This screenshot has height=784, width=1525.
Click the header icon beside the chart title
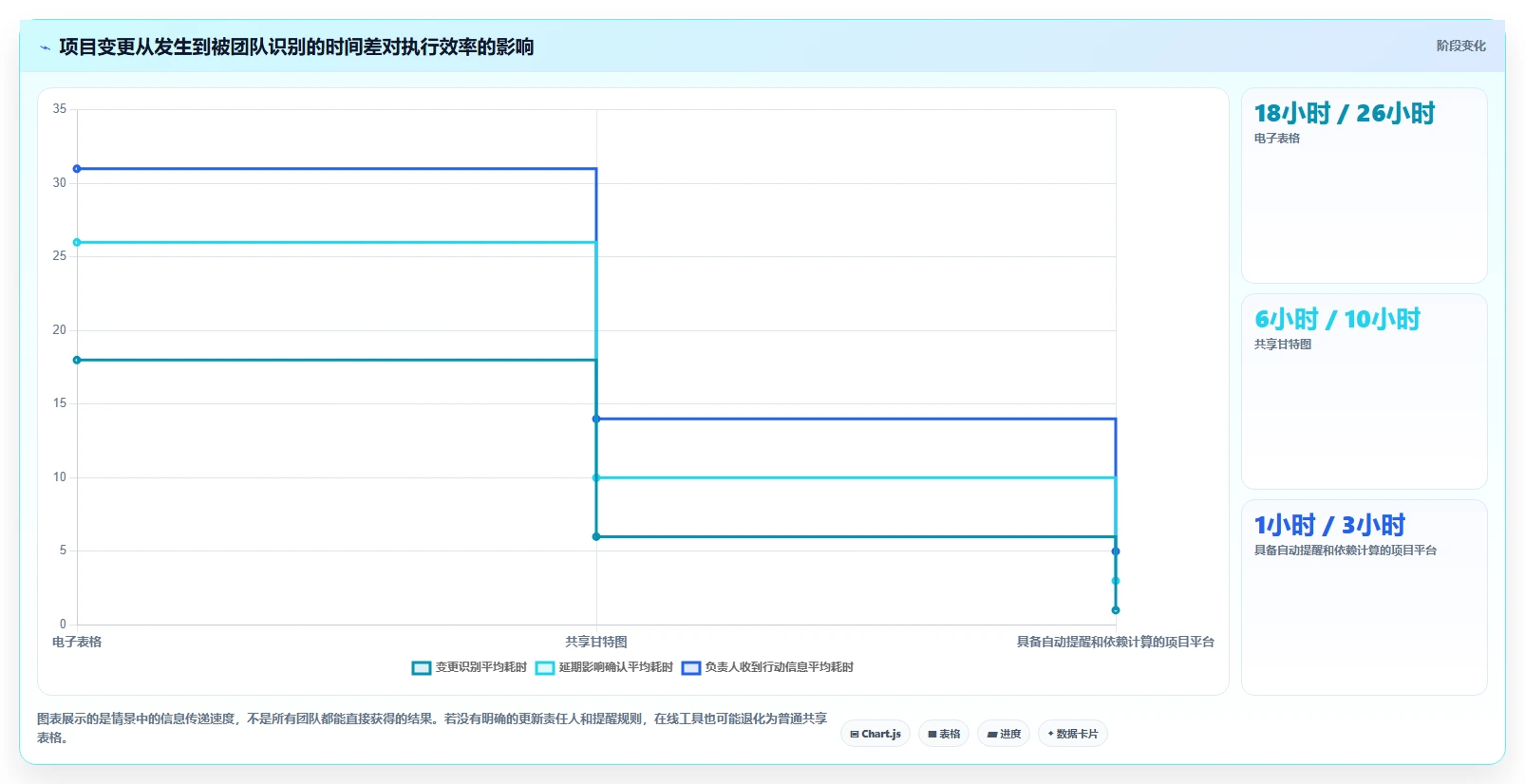[45, 47]
